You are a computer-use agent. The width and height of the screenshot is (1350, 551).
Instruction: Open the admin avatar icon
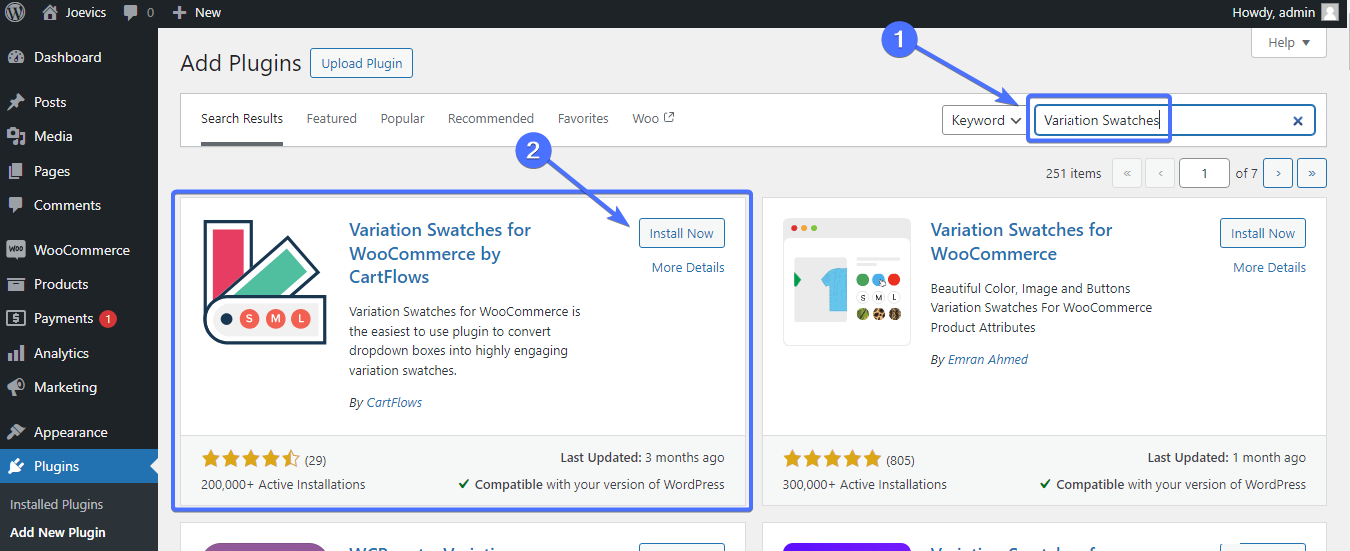pos(1329,12)
